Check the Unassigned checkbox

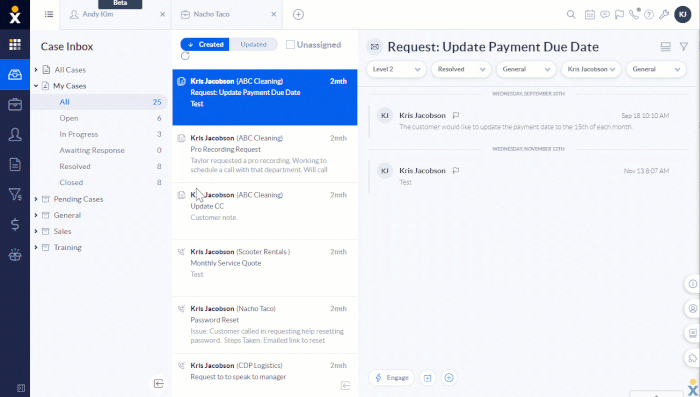click(x=290, y=45)
